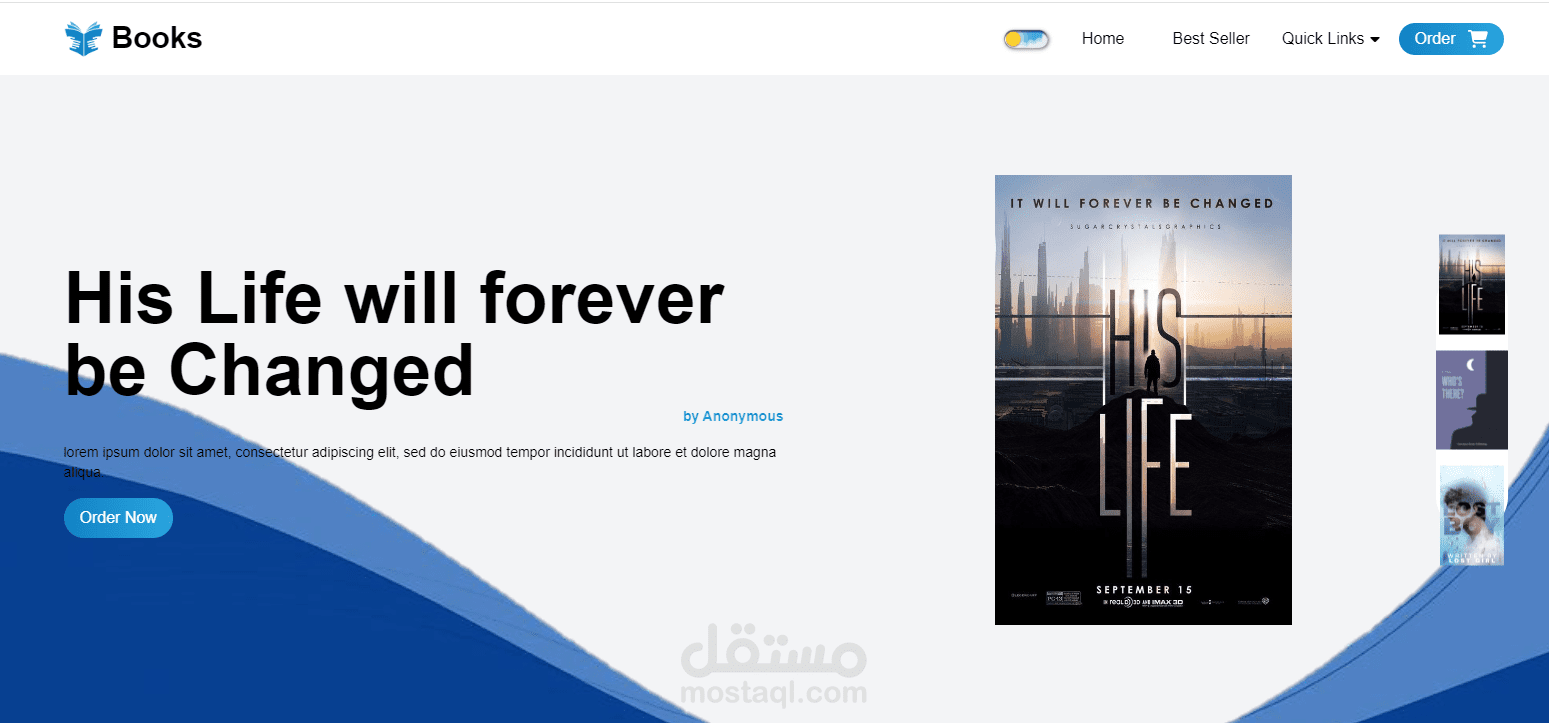
Task: Click the Books brand name text
Action: pyautogui.click(x=157, y=38)
